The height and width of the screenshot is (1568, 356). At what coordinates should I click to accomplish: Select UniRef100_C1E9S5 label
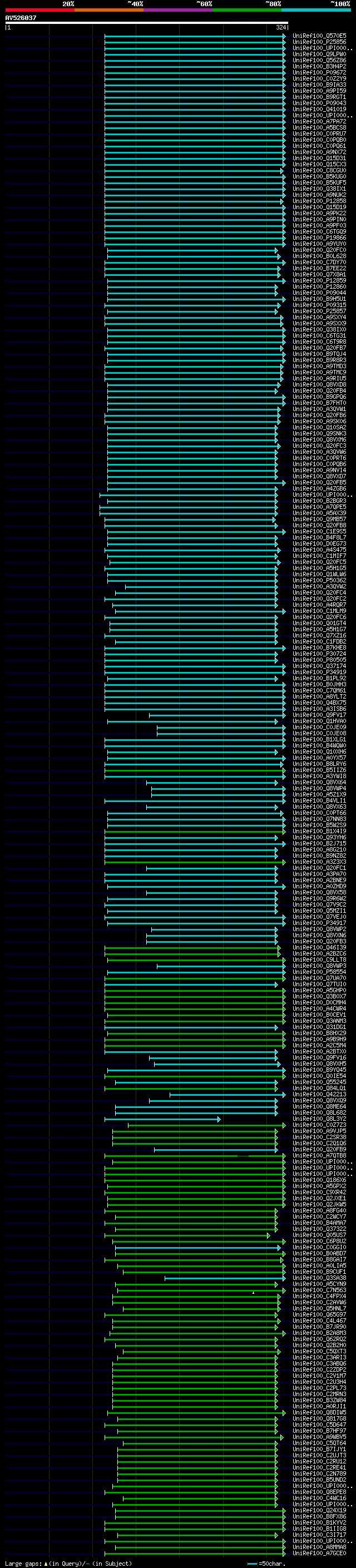(319, 531)
